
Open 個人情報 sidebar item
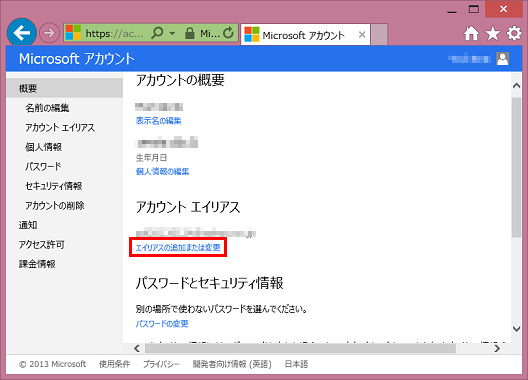pyautogui.click(x=43, y=147)
